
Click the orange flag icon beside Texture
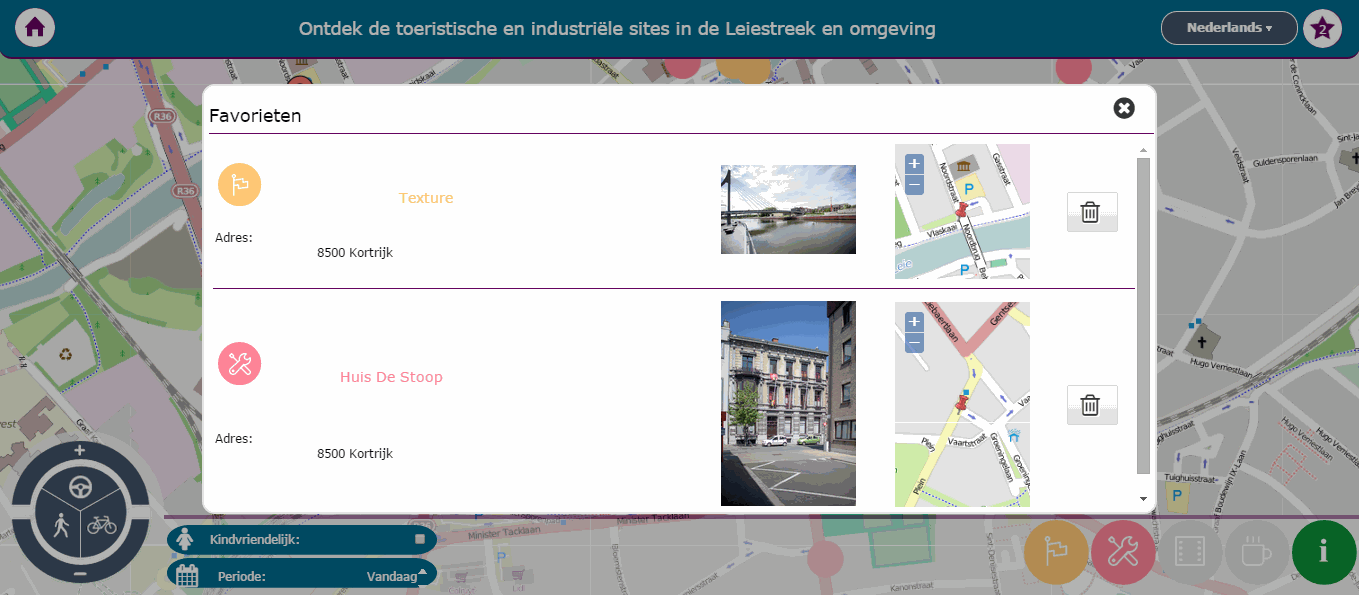click(240, 185)
